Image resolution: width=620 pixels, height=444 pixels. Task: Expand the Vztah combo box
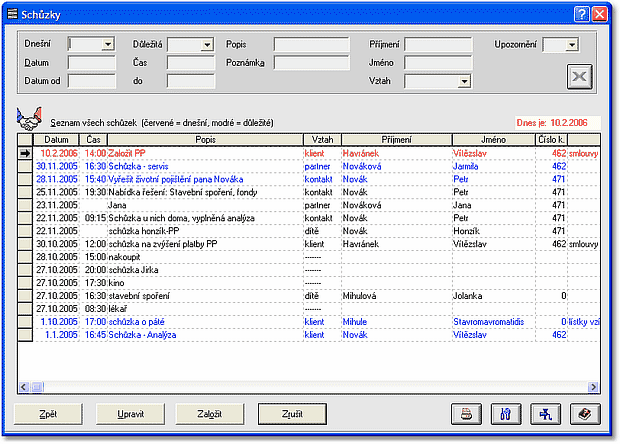(464, 81)
